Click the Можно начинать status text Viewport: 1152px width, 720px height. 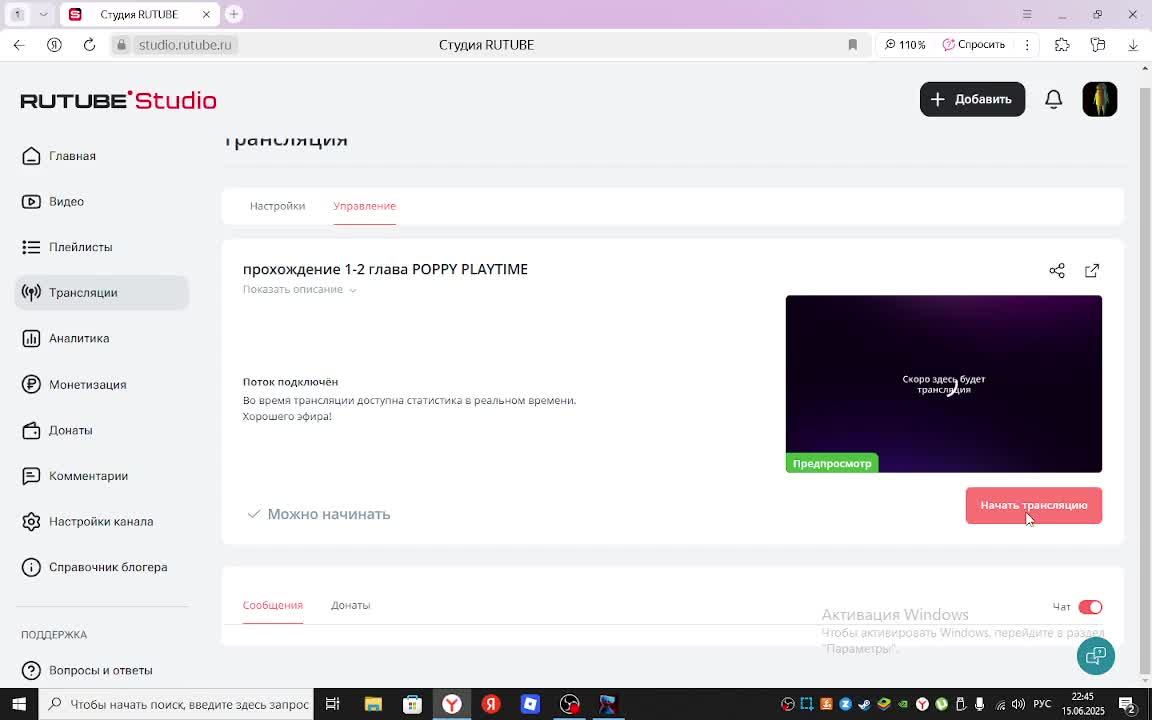click(x=328, y=514)
